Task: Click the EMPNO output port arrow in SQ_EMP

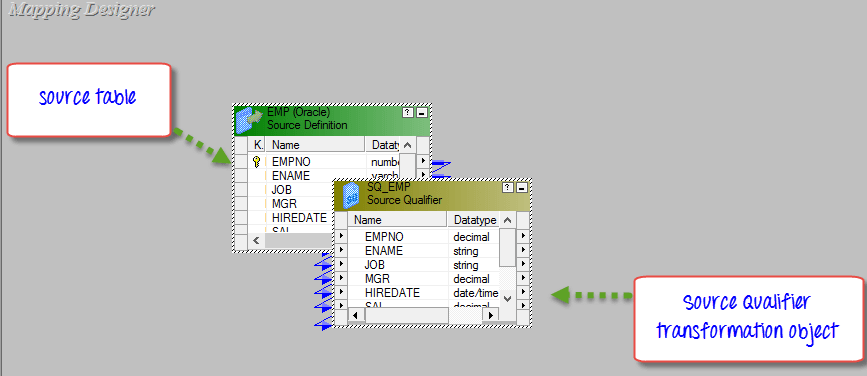Action: tap(523, 237)
